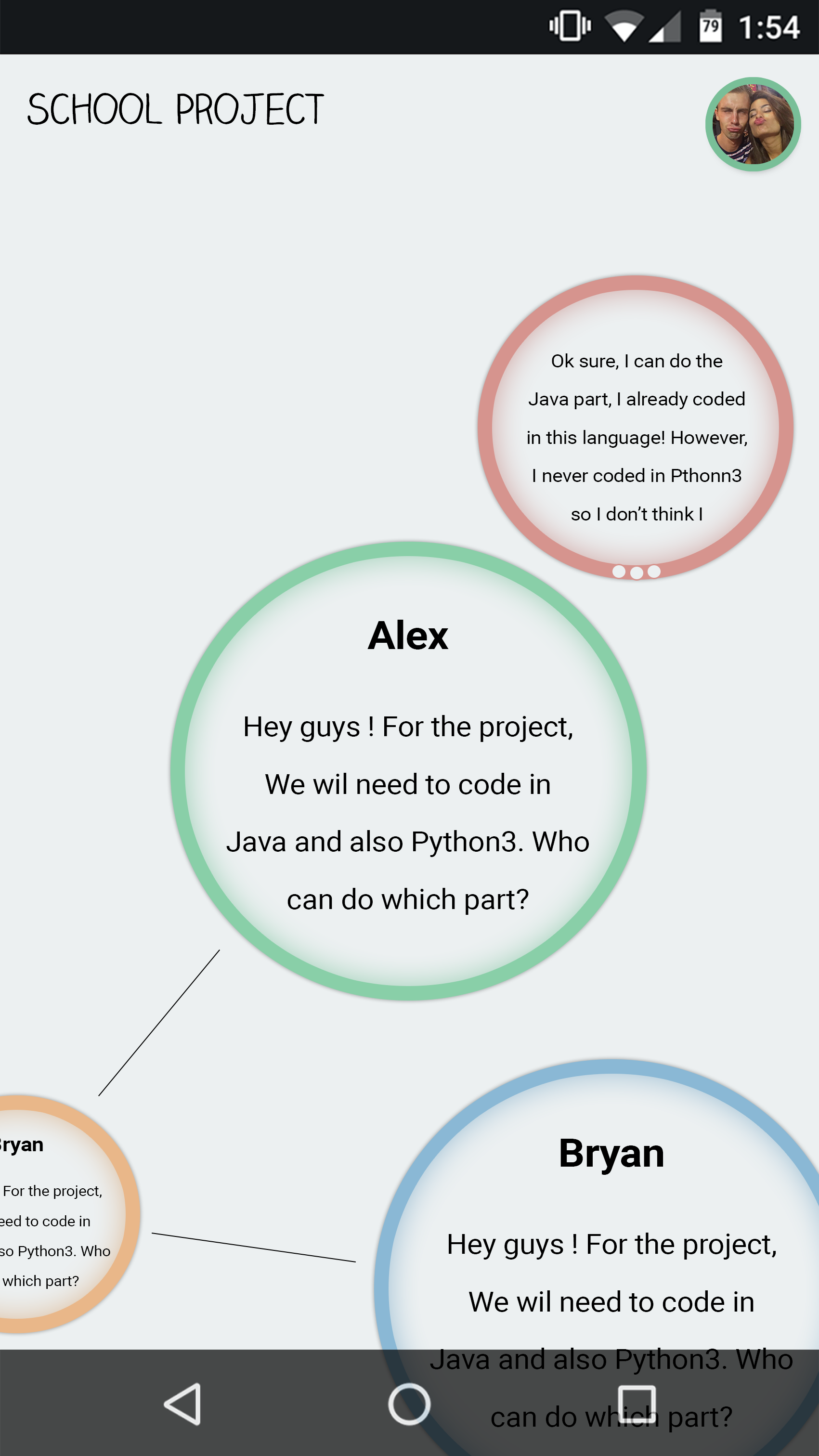Tap the battery 79 status icon
Screen dimensions: 819x1456
click(711, 26)
